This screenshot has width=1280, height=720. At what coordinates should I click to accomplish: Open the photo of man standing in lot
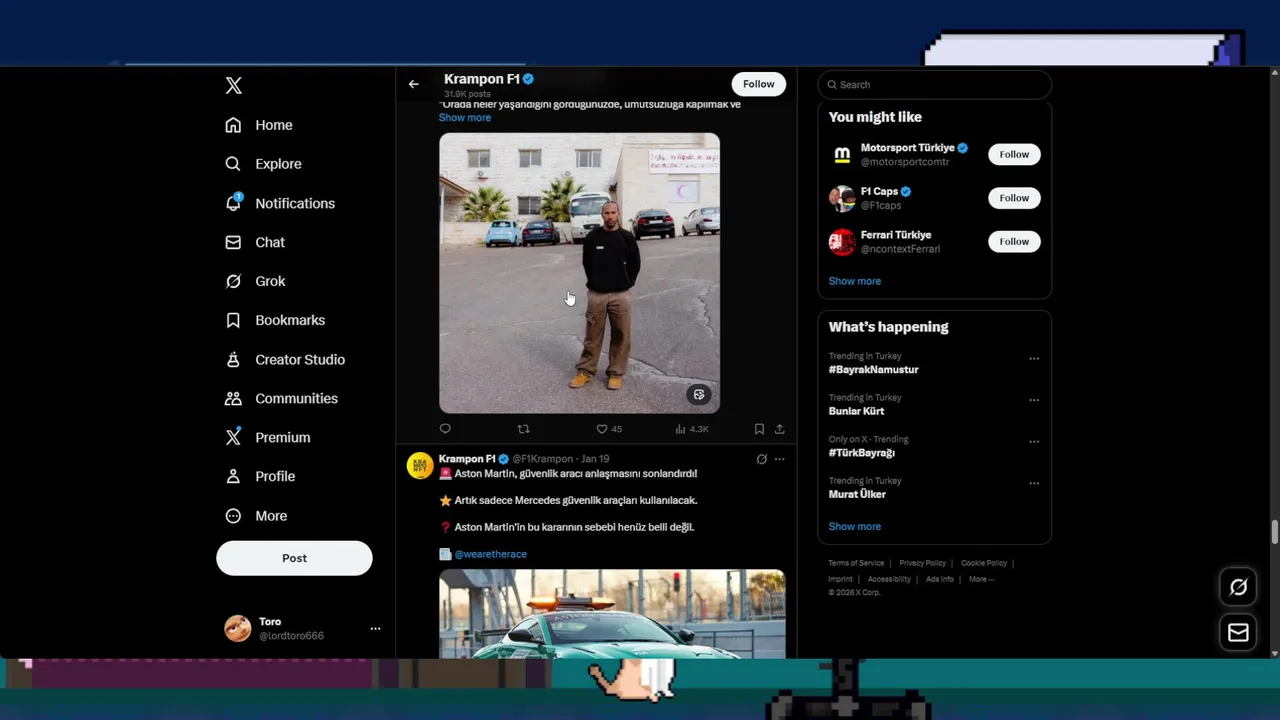579,273
